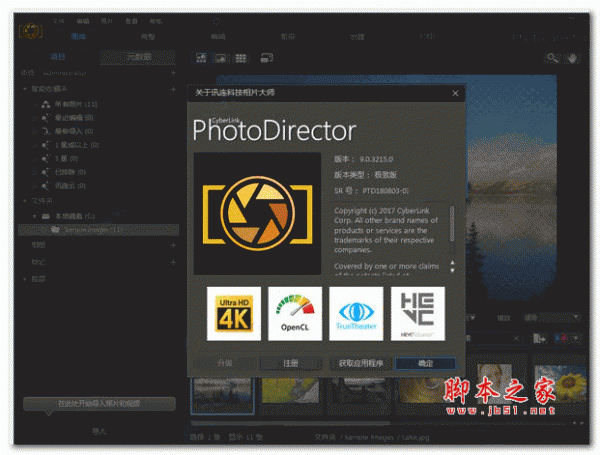Select the sunflower thumbnail at far right
The height and width of the screenshot is (455, 600).
click(560, 383)
